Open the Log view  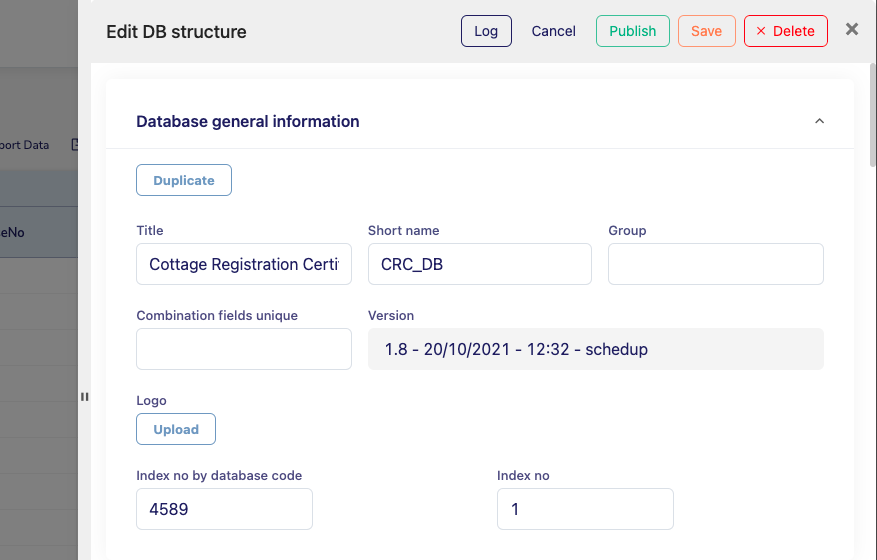click(x=486, y=31)
